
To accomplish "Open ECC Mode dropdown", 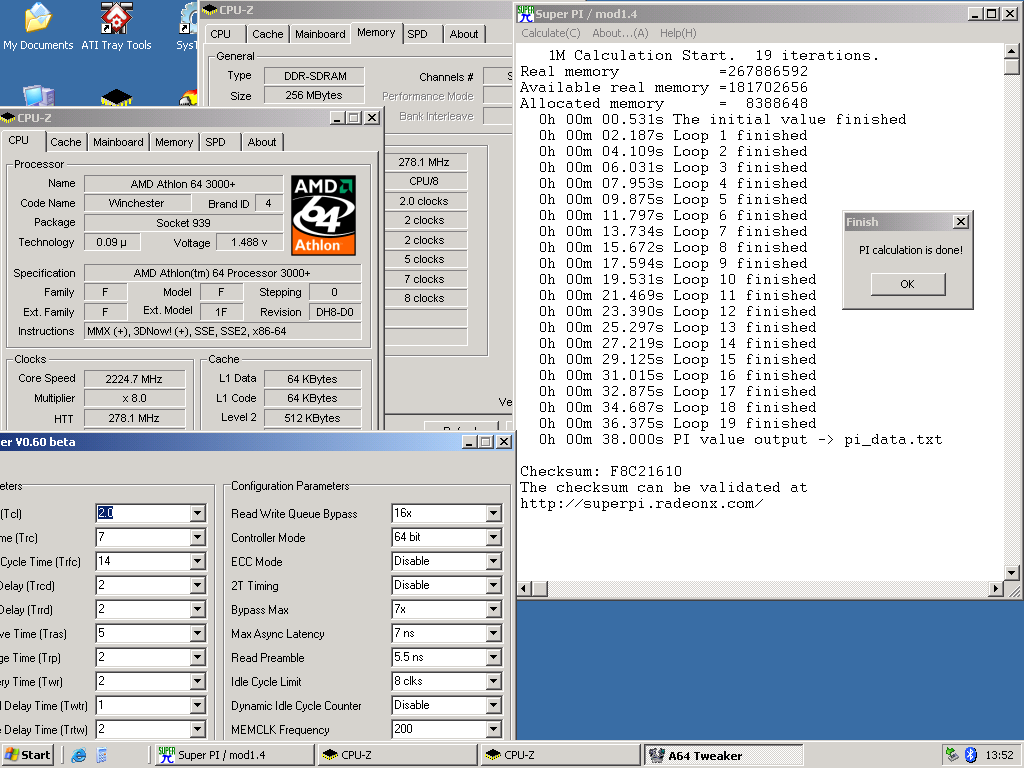I will pyautogui.click(x=494, y=562).
